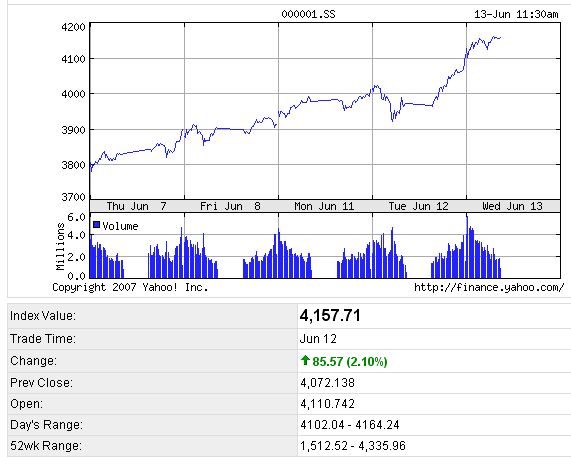Viewport: 571px width, 469px height.
Task: Select the Mon Jun 11 date label
Action: [x=324, y=206]
